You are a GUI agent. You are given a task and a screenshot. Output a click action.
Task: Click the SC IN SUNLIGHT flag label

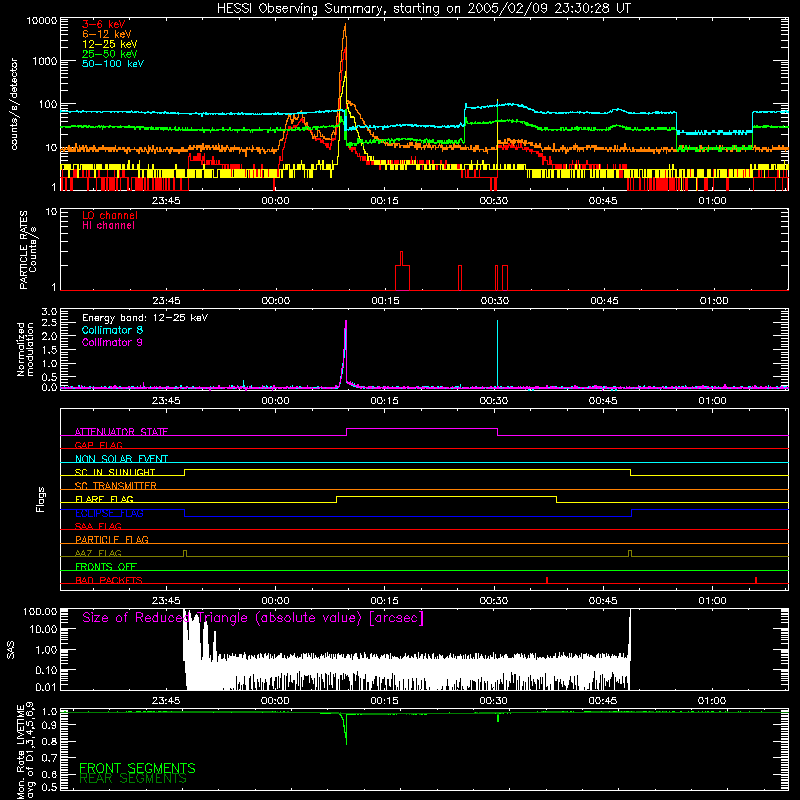click(x=115, y=472)
